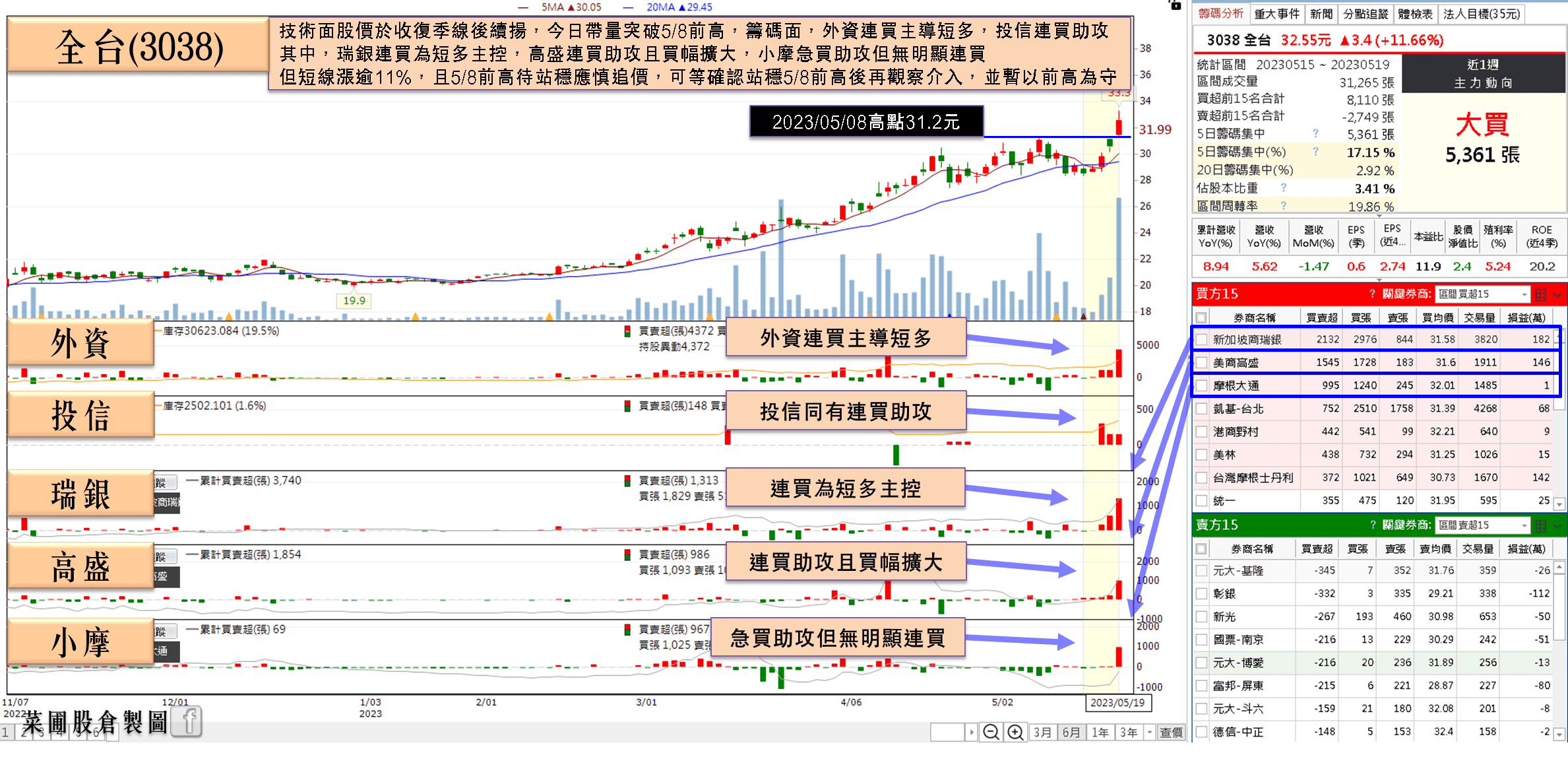The height and width of the screenshot is (757, 1568).
Task: Click scroll-down arrow of 買方15 table
Action: pyautogui.click(x=1559, y=504)
